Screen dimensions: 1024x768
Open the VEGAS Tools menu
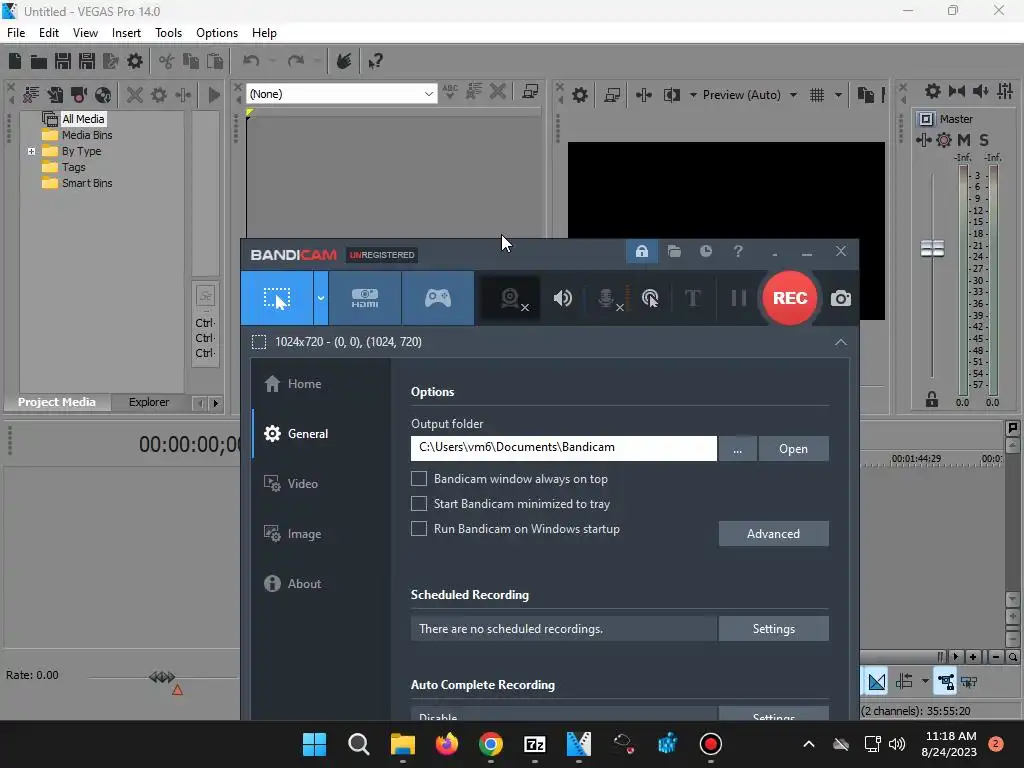coord(168,33)
